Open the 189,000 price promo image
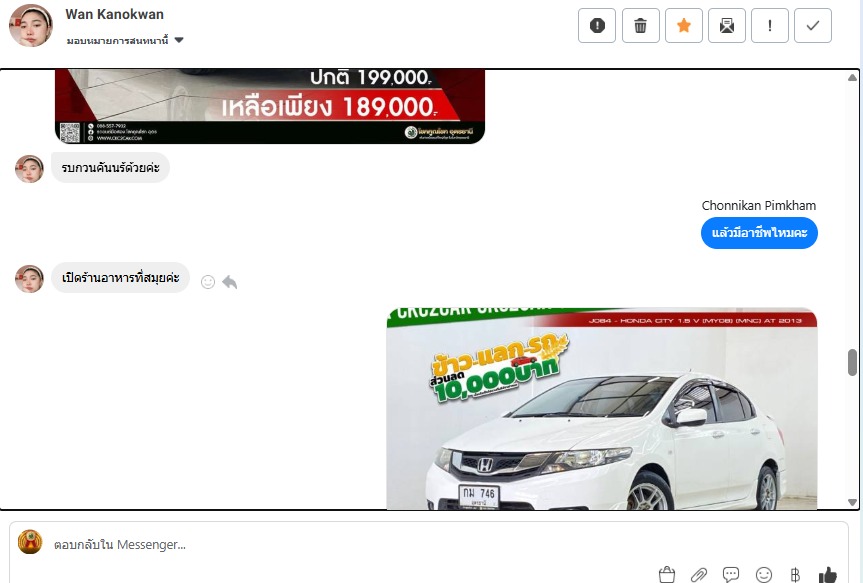The image size is (863, 583). 270,107
